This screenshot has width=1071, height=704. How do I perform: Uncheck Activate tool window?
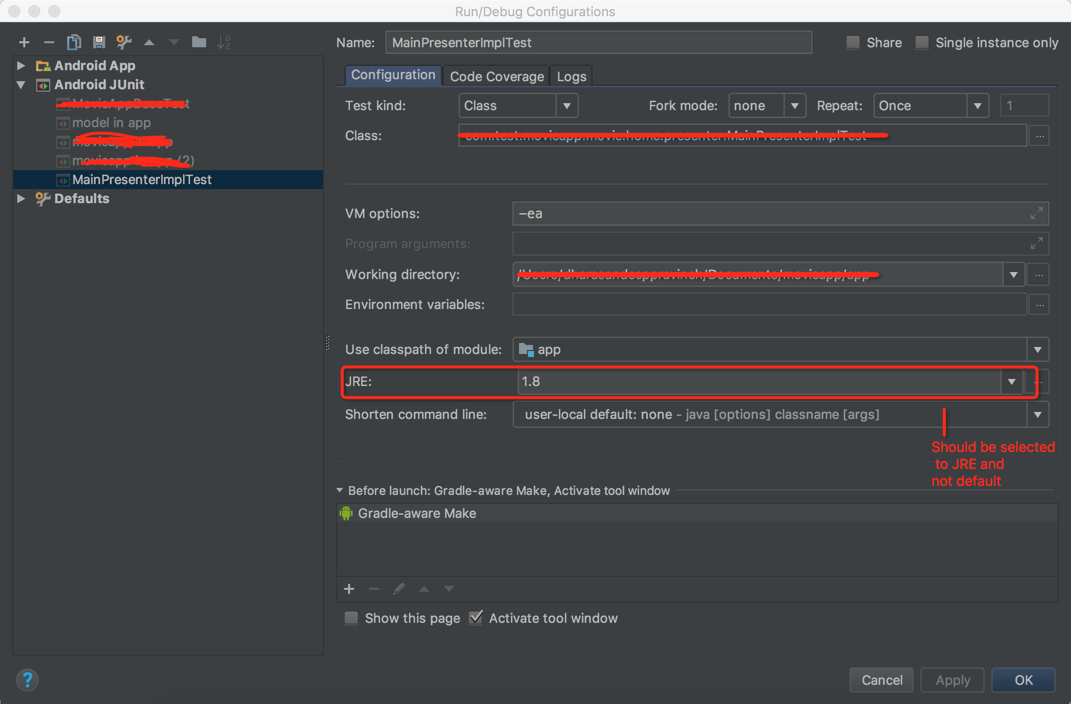475,618
